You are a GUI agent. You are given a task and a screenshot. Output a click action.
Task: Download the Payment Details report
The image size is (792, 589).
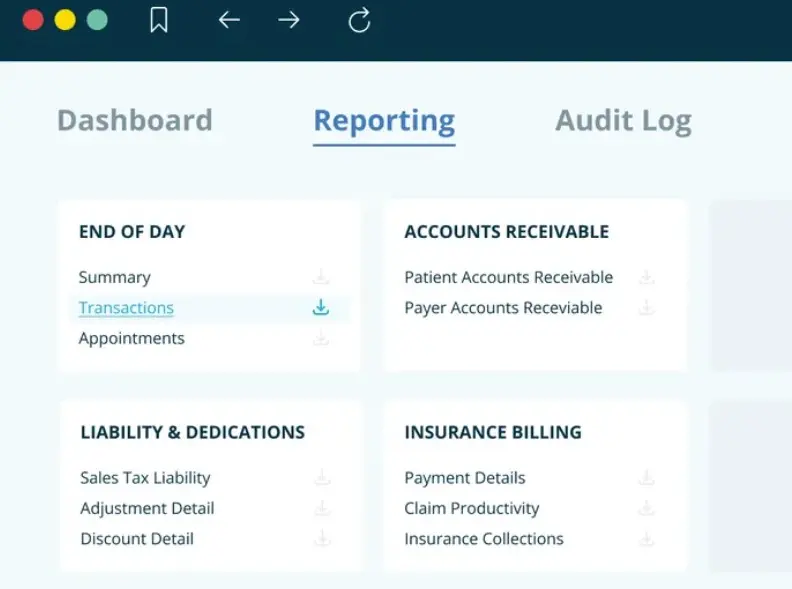[647, 477]
